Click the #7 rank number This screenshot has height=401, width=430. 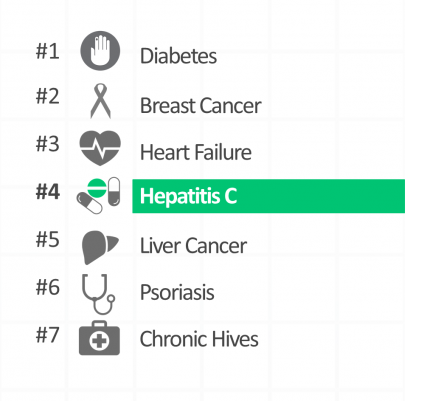tap(48, 335)
